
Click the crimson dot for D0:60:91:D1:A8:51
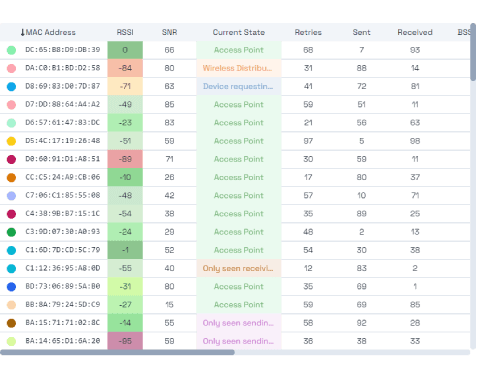(x=11, y=159)
